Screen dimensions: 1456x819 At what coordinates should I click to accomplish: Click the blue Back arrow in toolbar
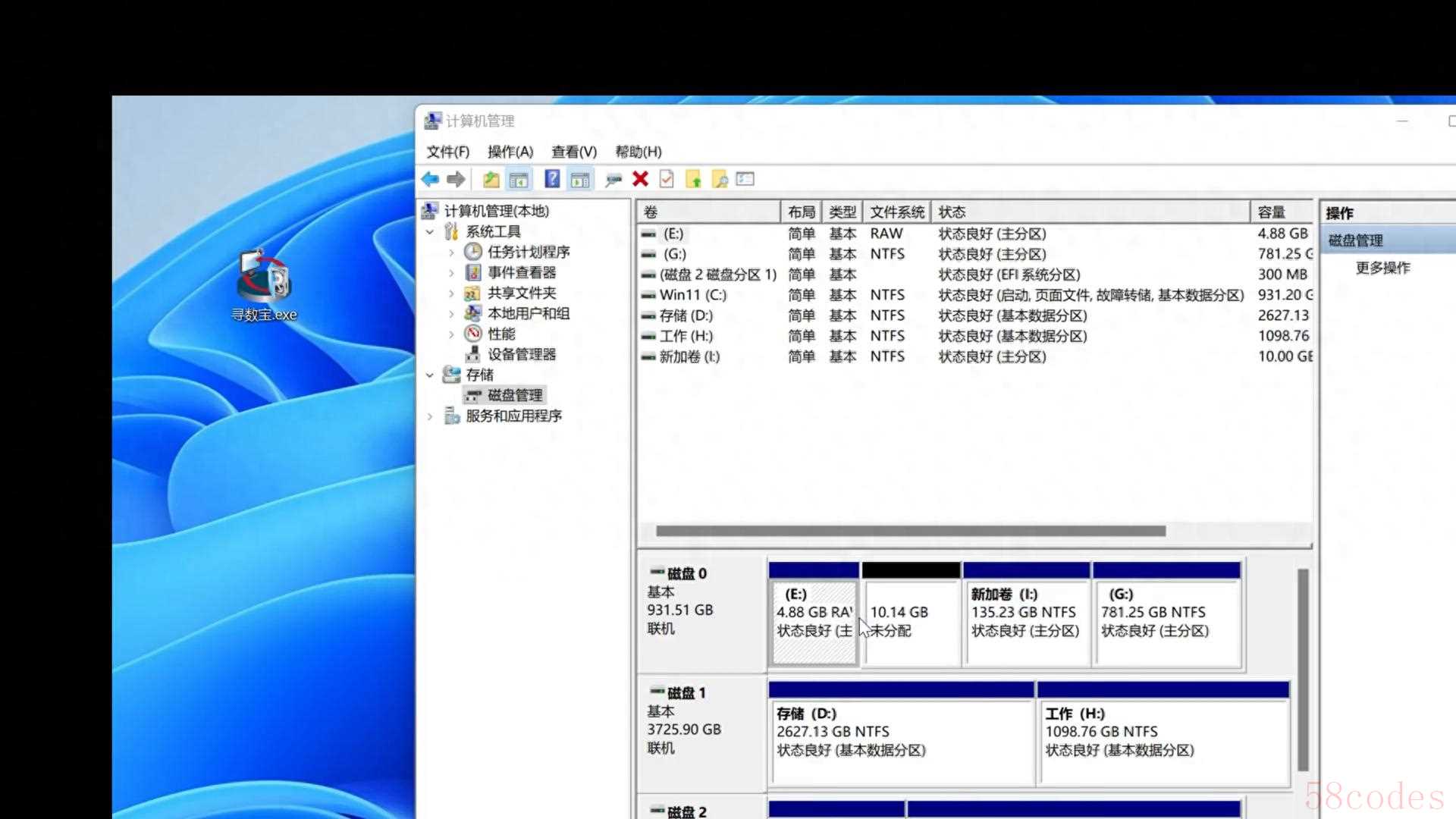coord(430,179)
